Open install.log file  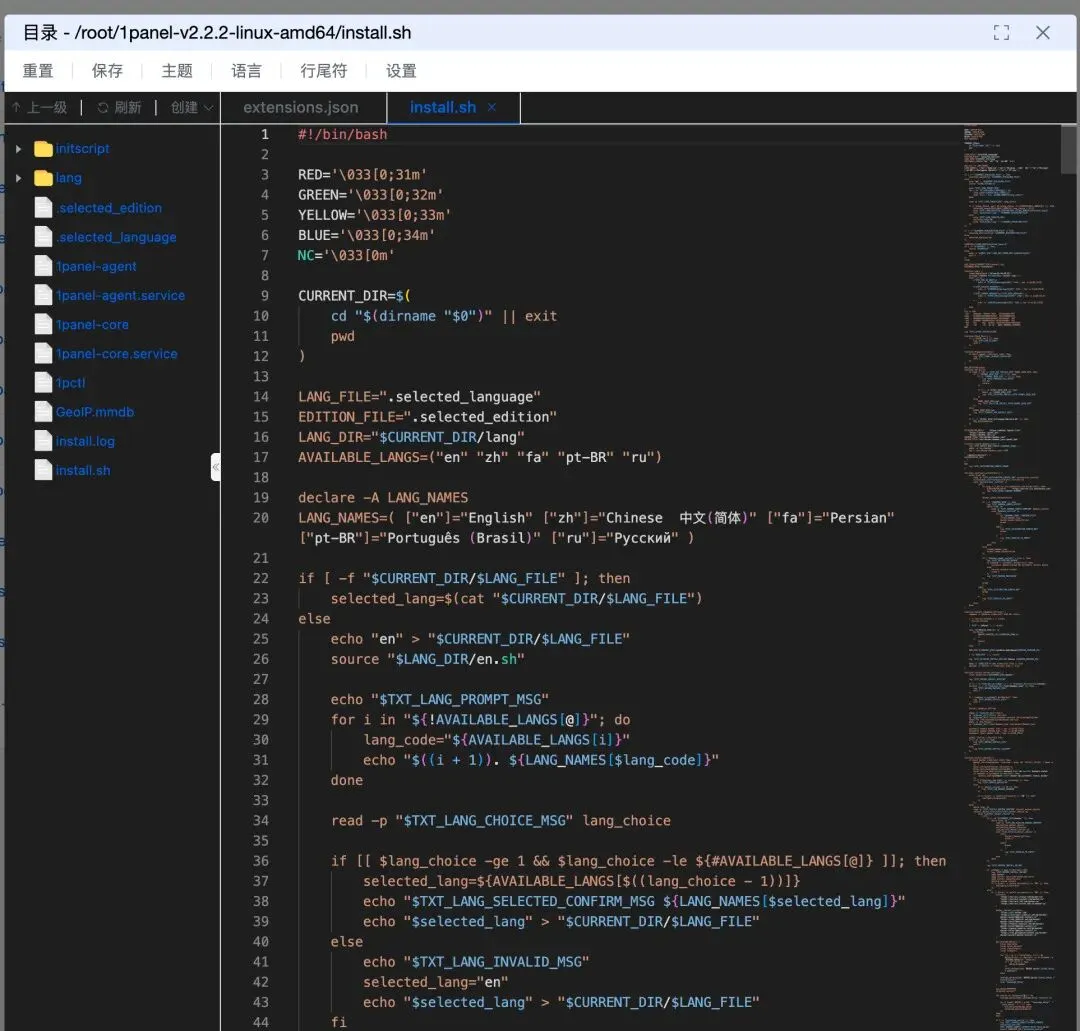tap(85, 441)
